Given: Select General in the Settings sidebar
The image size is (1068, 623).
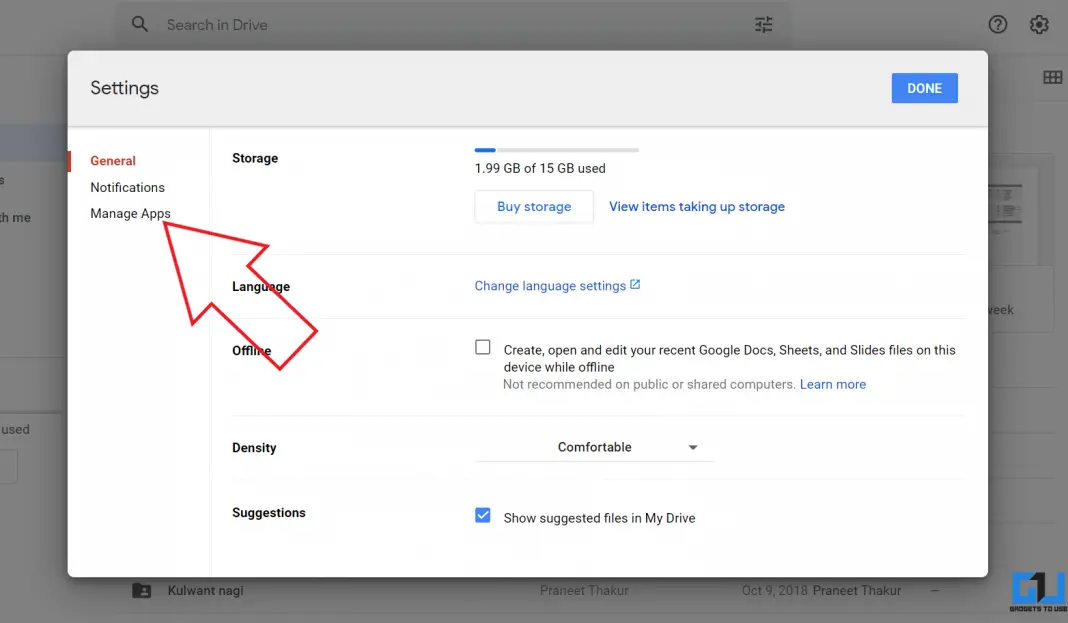Looking at the screenshot, I should [112, 160].
